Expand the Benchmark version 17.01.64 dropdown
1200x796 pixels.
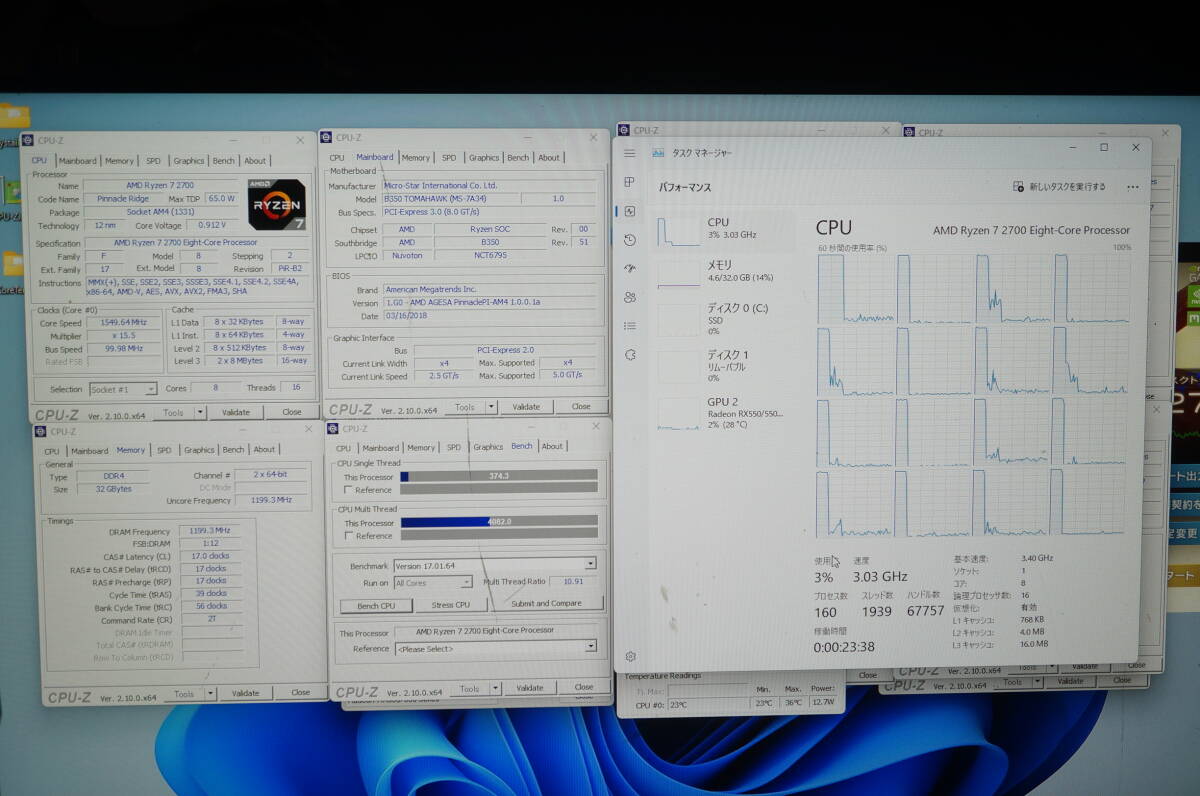coord(590,566)
